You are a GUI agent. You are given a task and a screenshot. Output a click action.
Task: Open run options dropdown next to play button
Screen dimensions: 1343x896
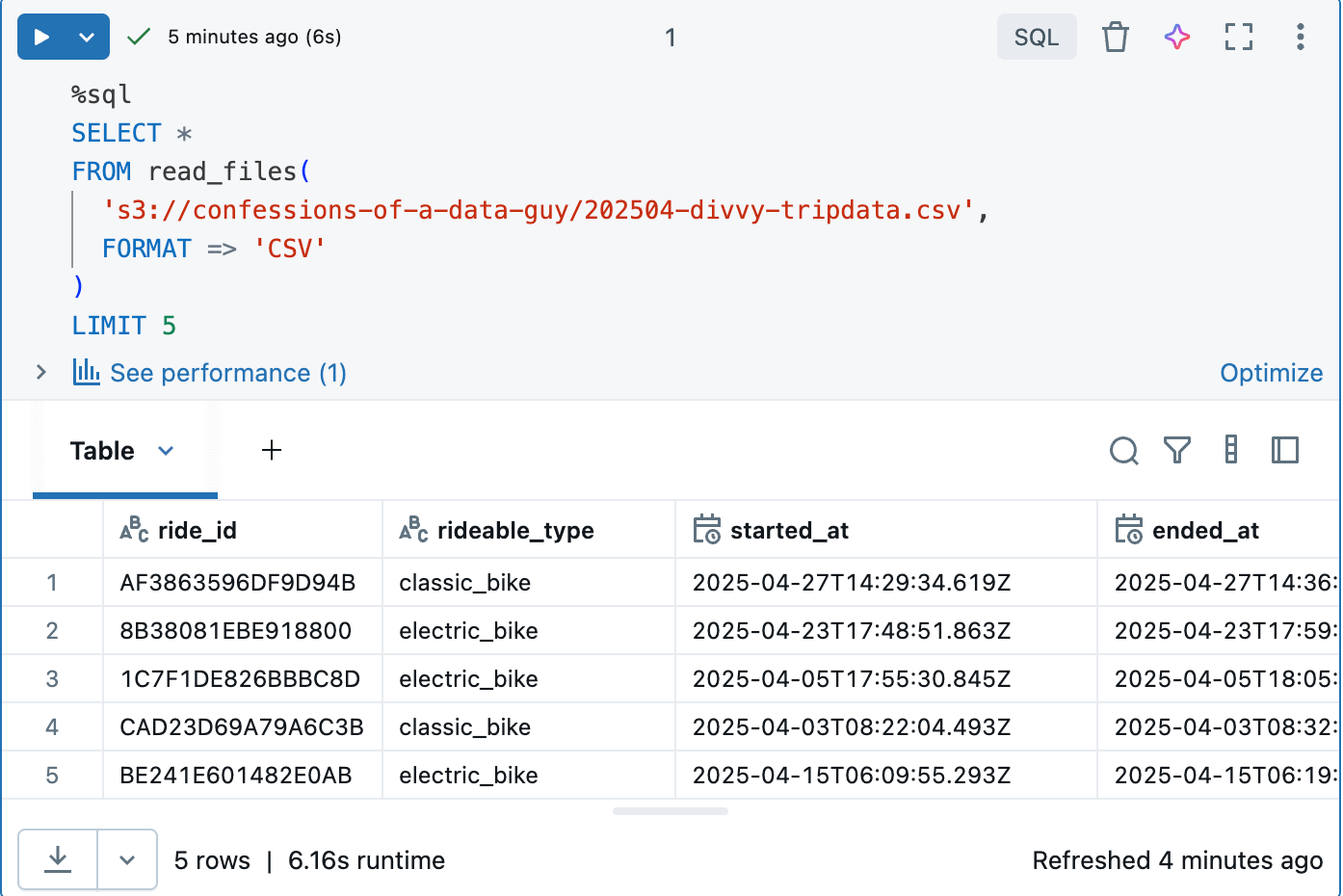pos(87,37)
